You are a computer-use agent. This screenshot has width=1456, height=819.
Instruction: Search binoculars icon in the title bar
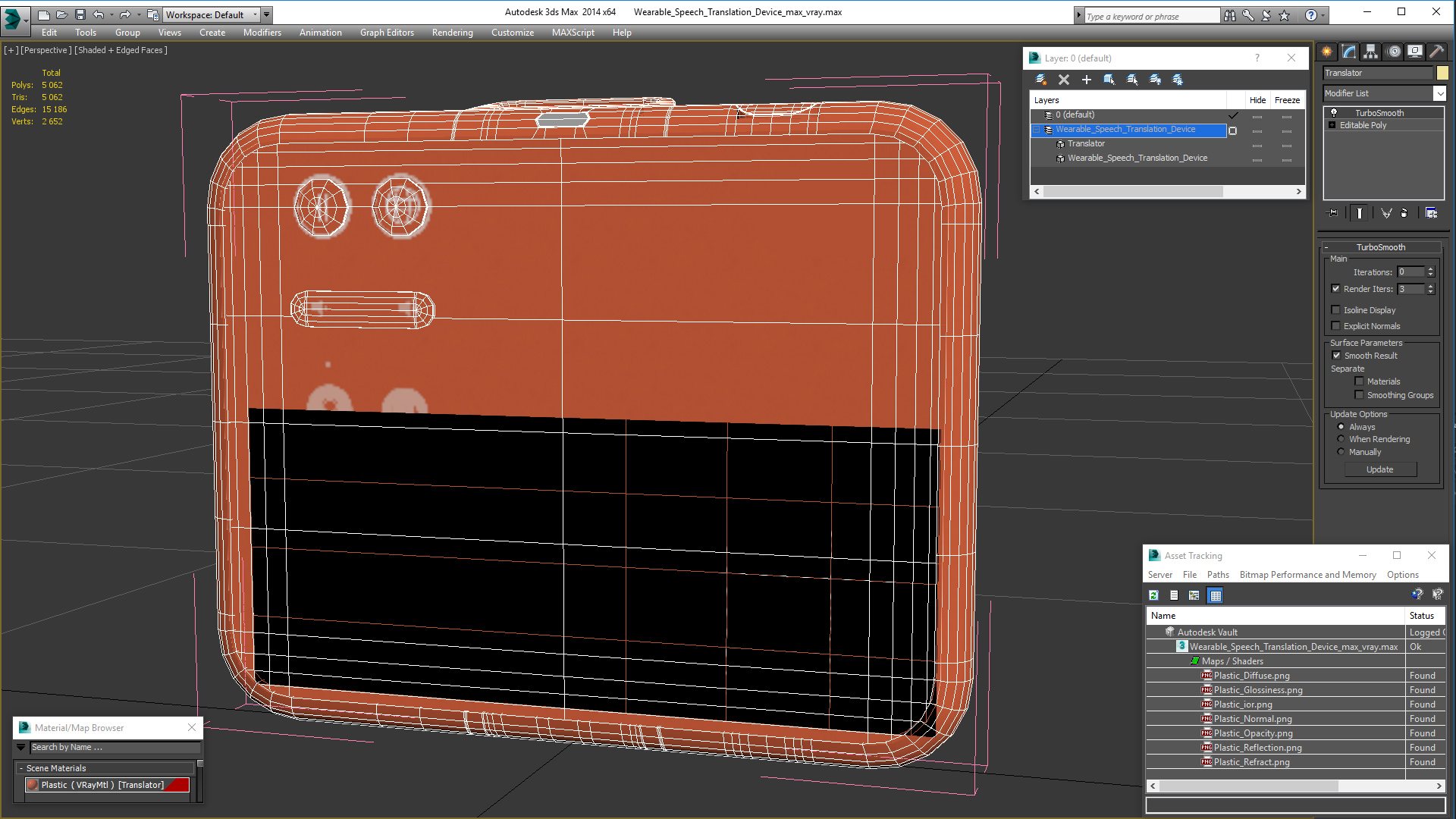point(1229,15)
